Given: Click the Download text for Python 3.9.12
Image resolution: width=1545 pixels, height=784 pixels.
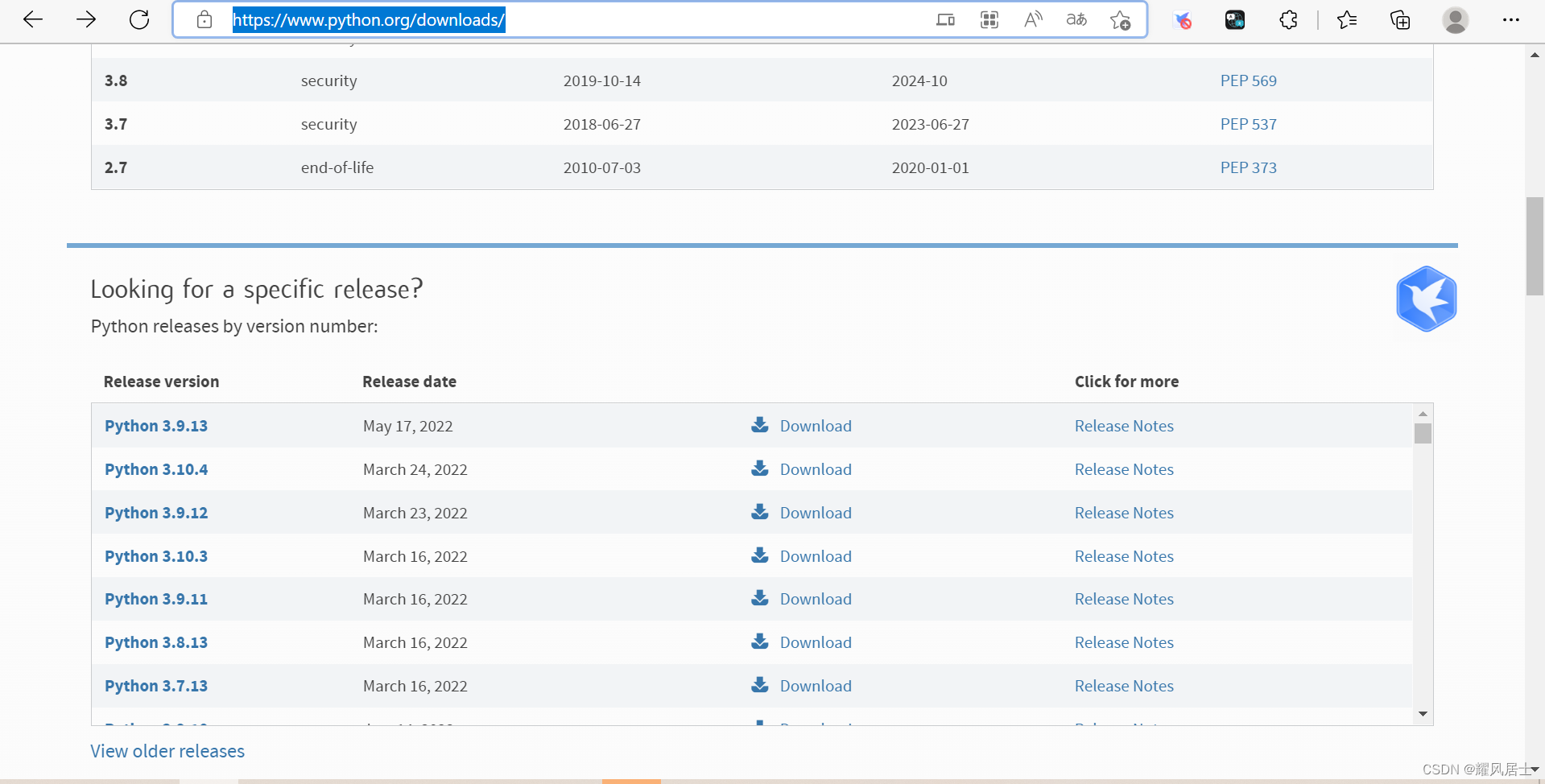Looking at the screenshot, I should [816, 513].
